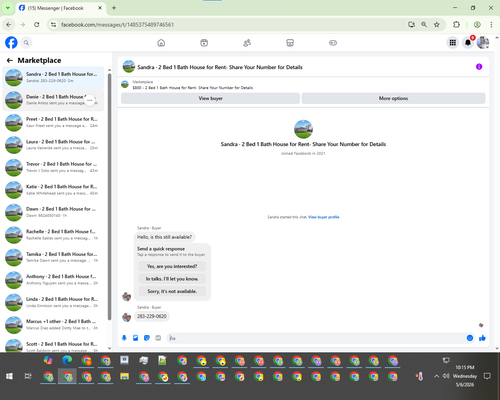Open the Danie conversation in list
The height and width of the screenshot is (400, 500).
53,100
